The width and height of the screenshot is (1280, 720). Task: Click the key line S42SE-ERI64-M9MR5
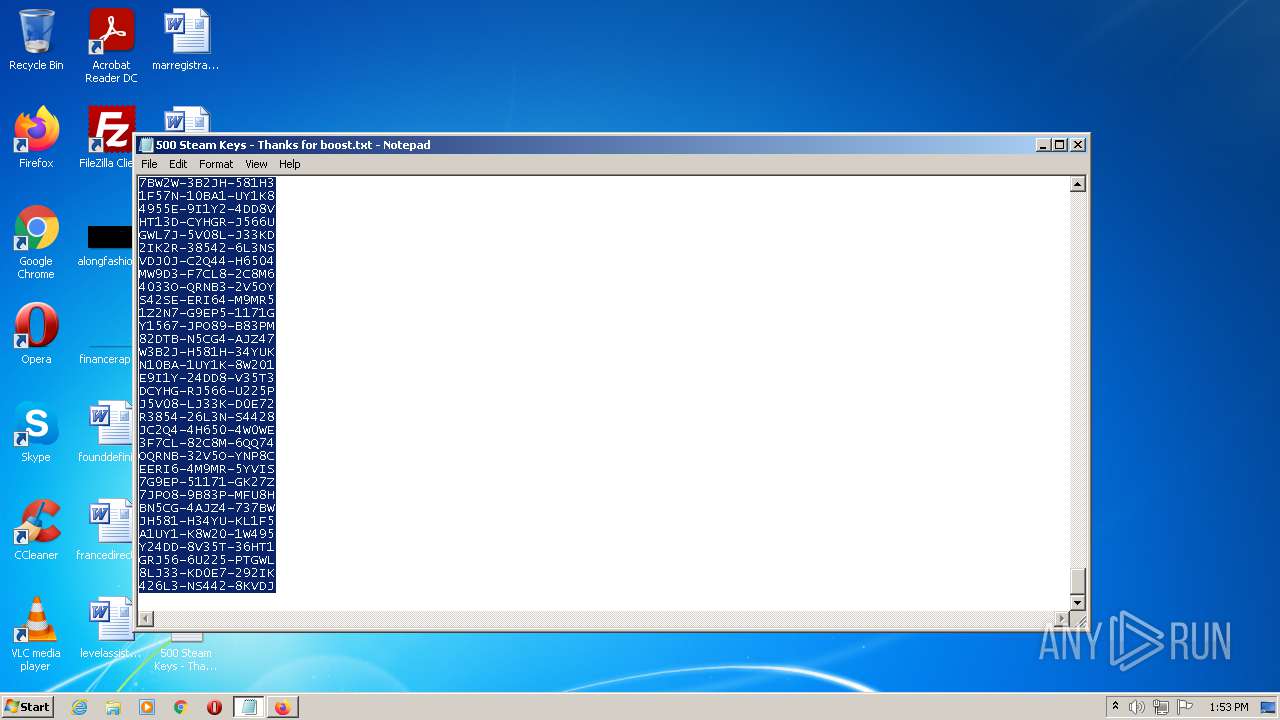(x=207, y=300)
